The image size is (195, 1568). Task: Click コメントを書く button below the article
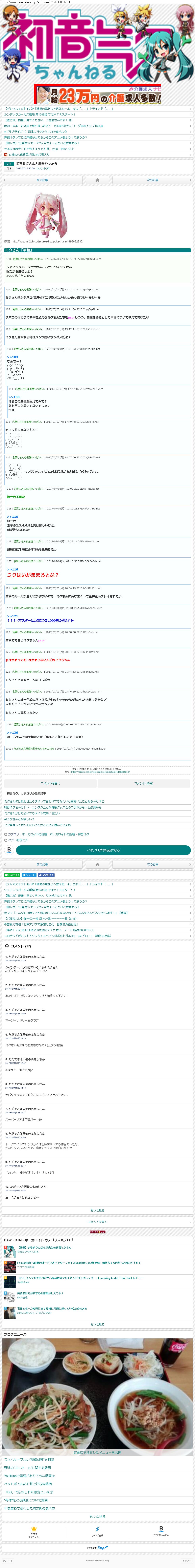[50, 783]
